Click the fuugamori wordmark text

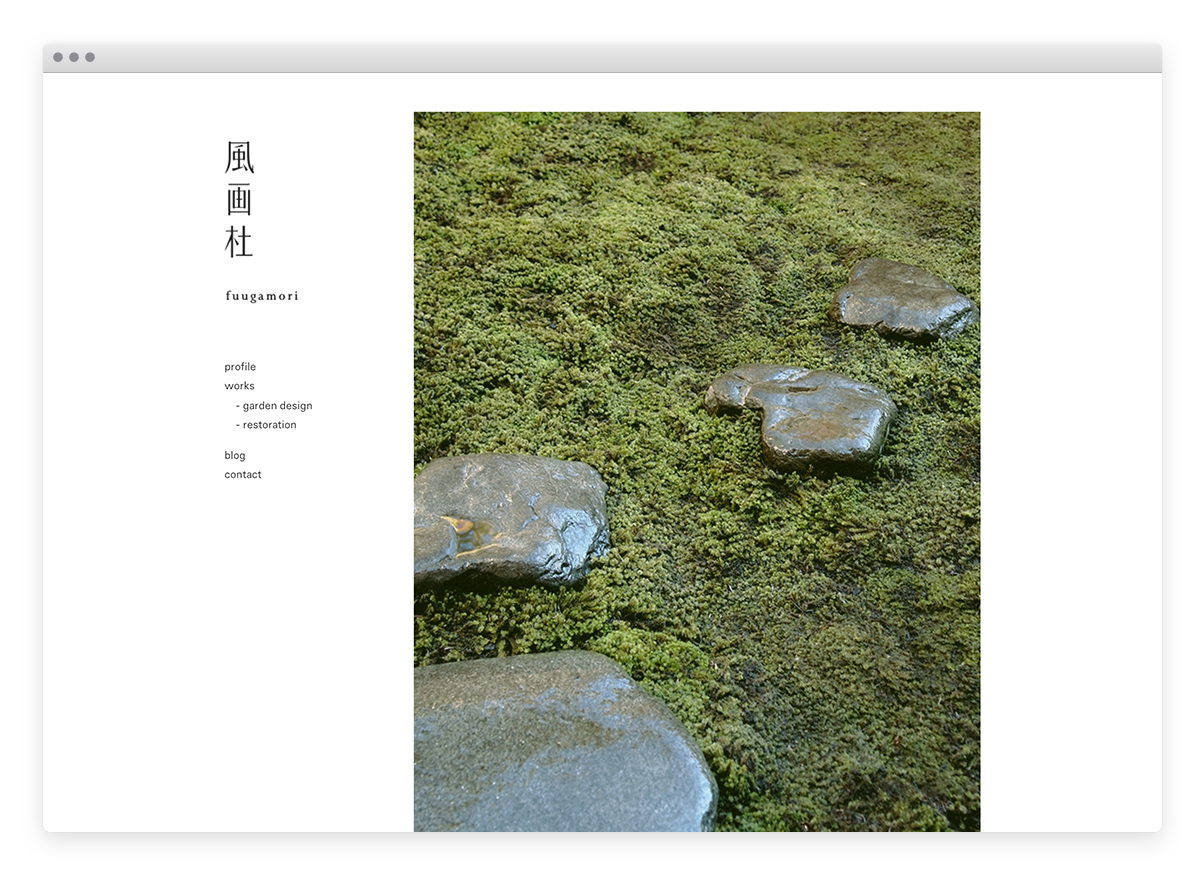(x=262, y=296)
